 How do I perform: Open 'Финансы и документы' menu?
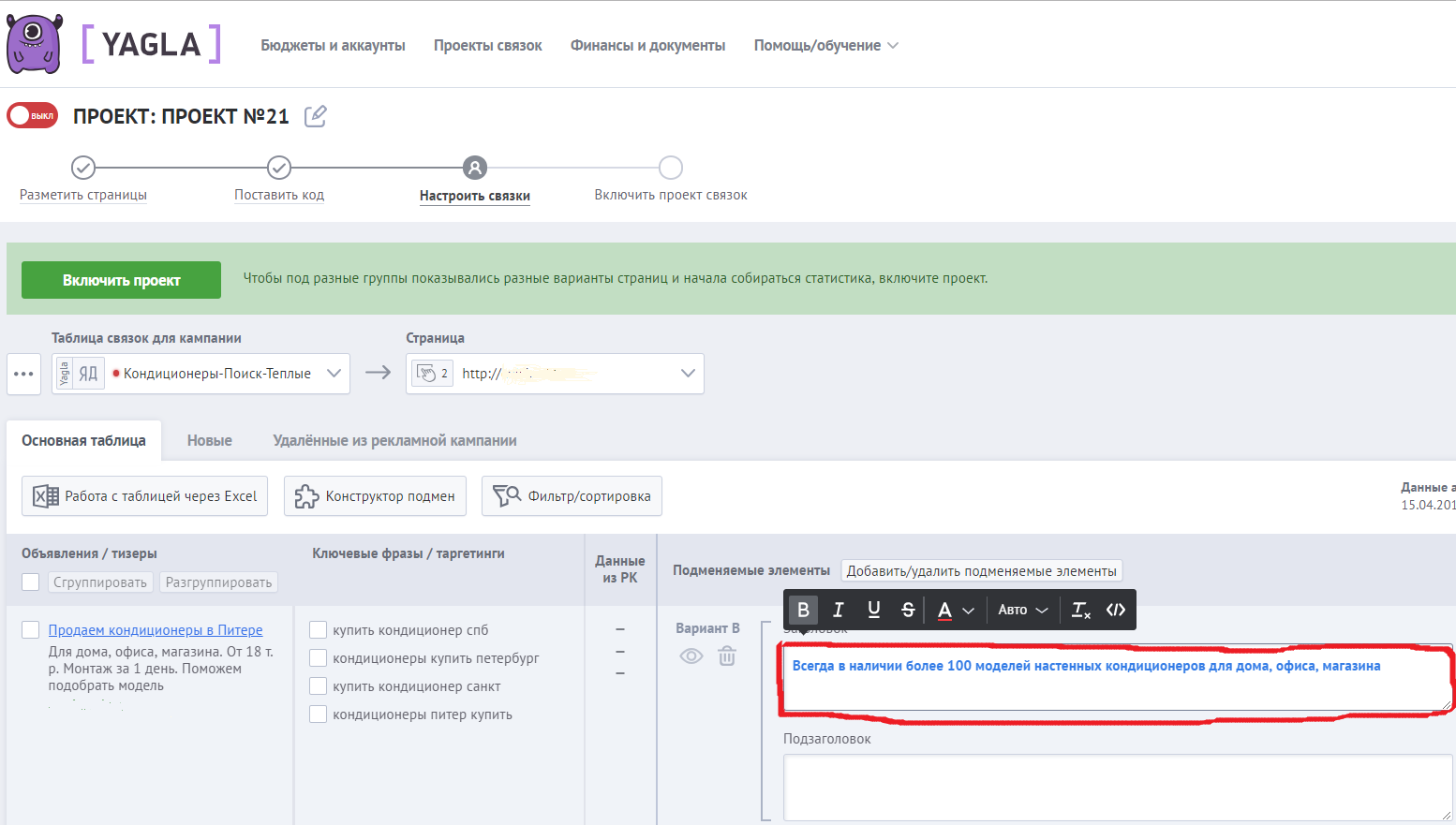[x=648, y=45]
